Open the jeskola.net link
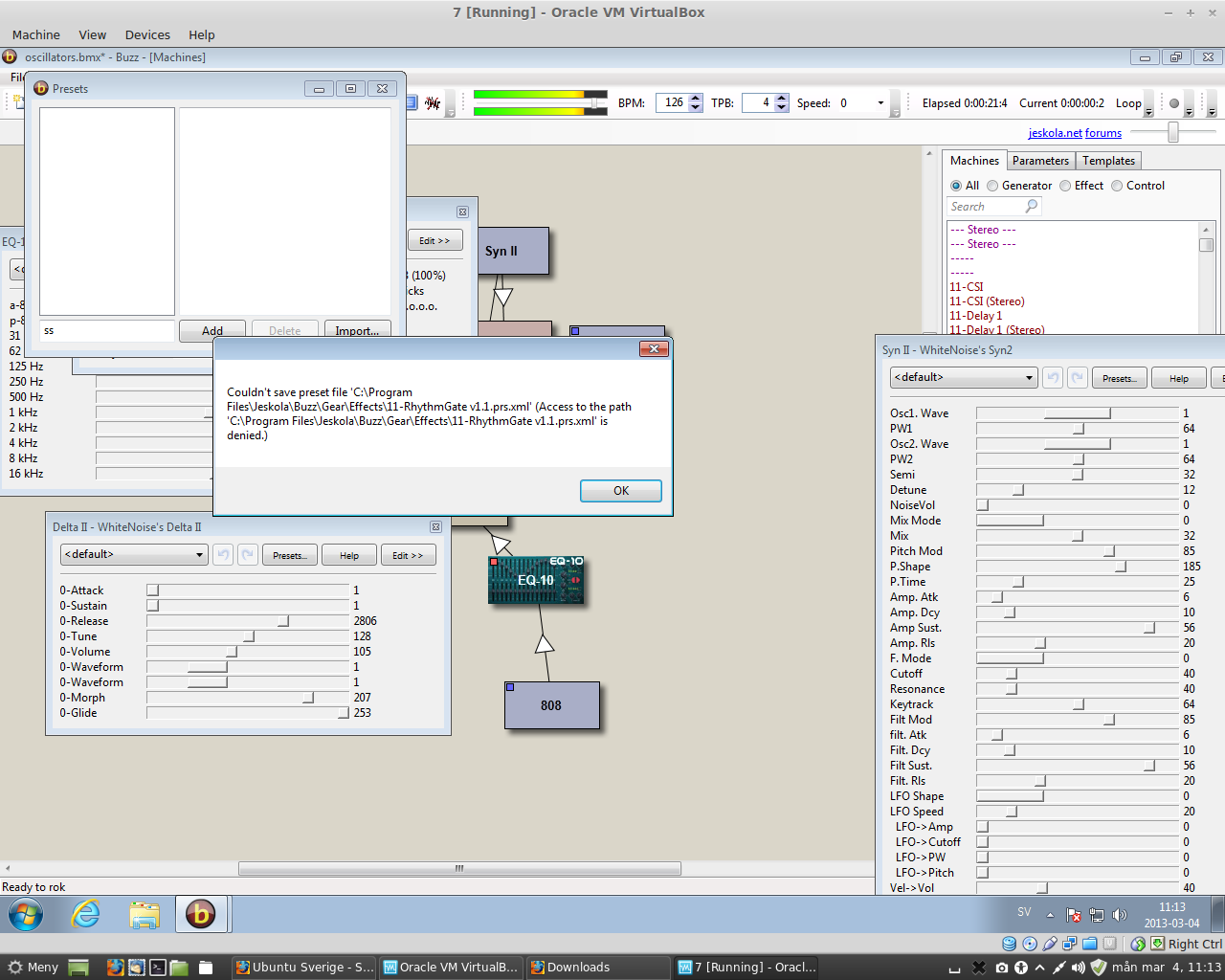1225x980 pixels. 1055,133
